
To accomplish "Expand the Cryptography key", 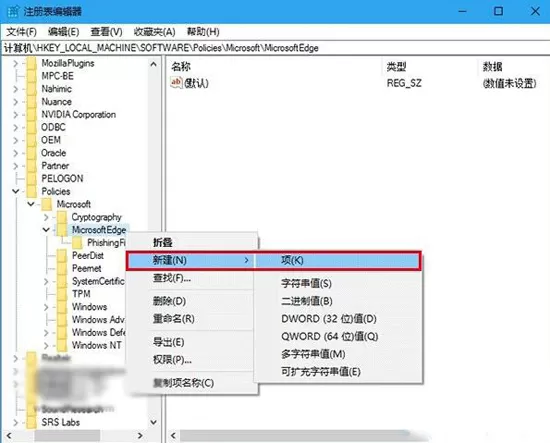I will point(46,217).
